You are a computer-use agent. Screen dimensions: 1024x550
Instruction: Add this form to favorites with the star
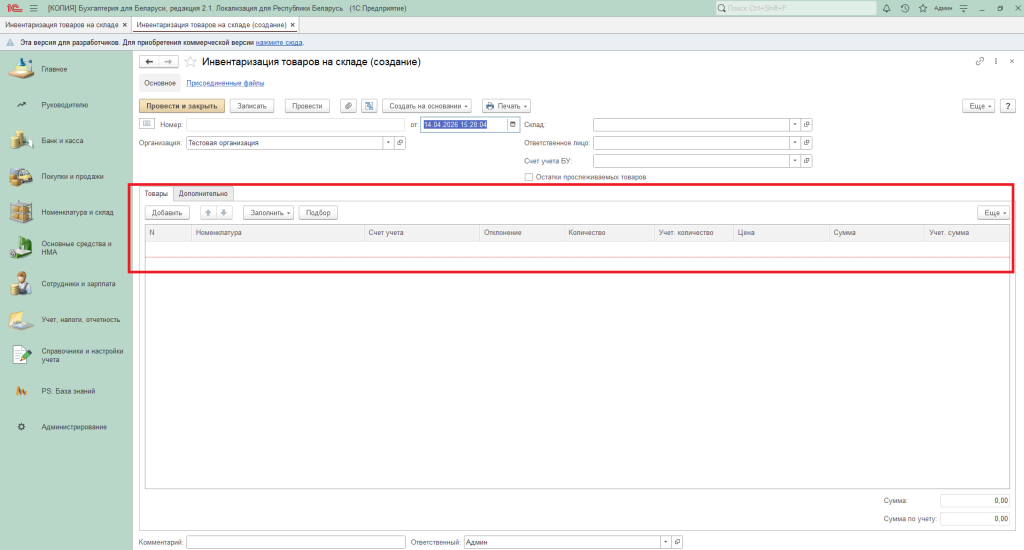click(x=191, y=62)
